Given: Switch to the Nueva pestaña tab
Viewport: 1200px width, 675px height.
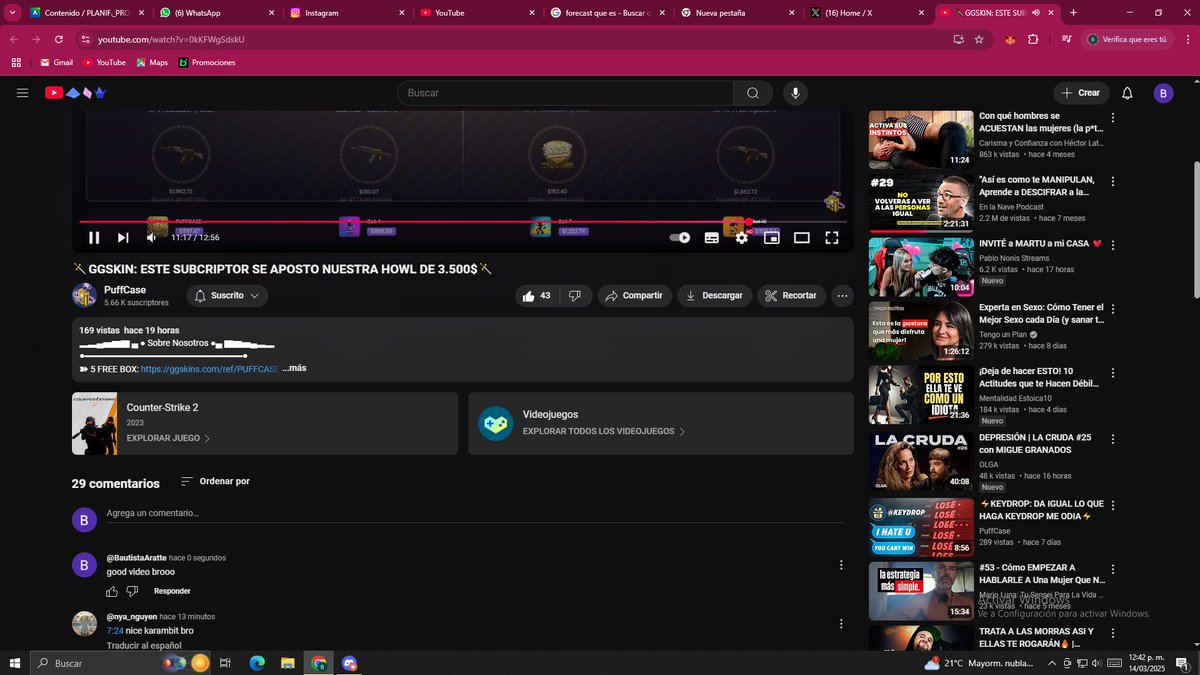Looking at the screenshot, I should tap(738, 13).
